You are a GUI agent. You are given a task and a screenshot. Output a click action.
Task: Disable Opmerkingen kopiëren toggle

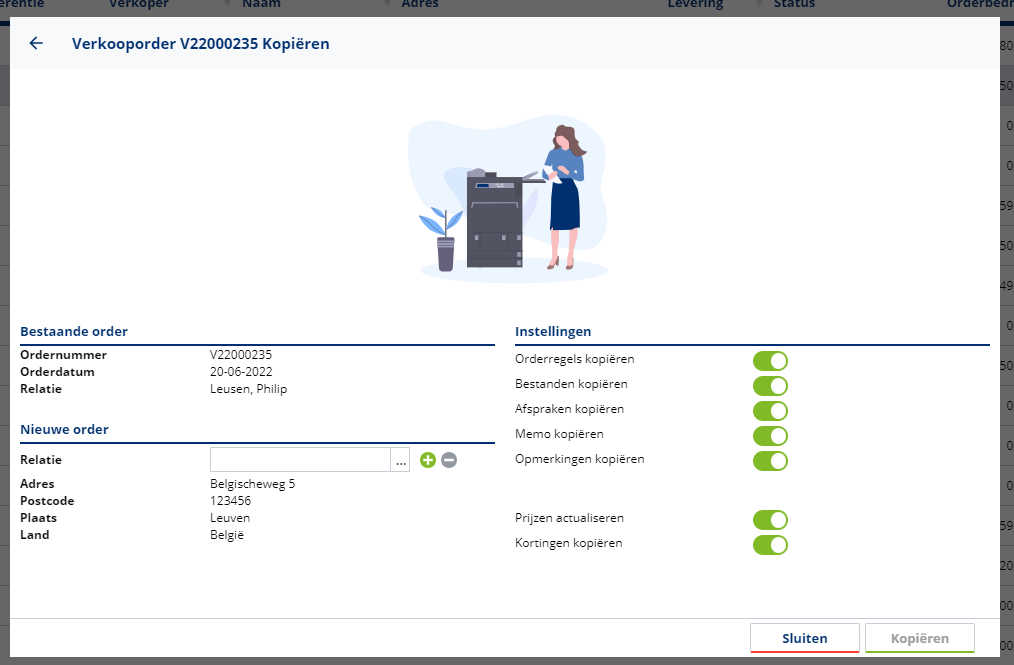(770, 461)
